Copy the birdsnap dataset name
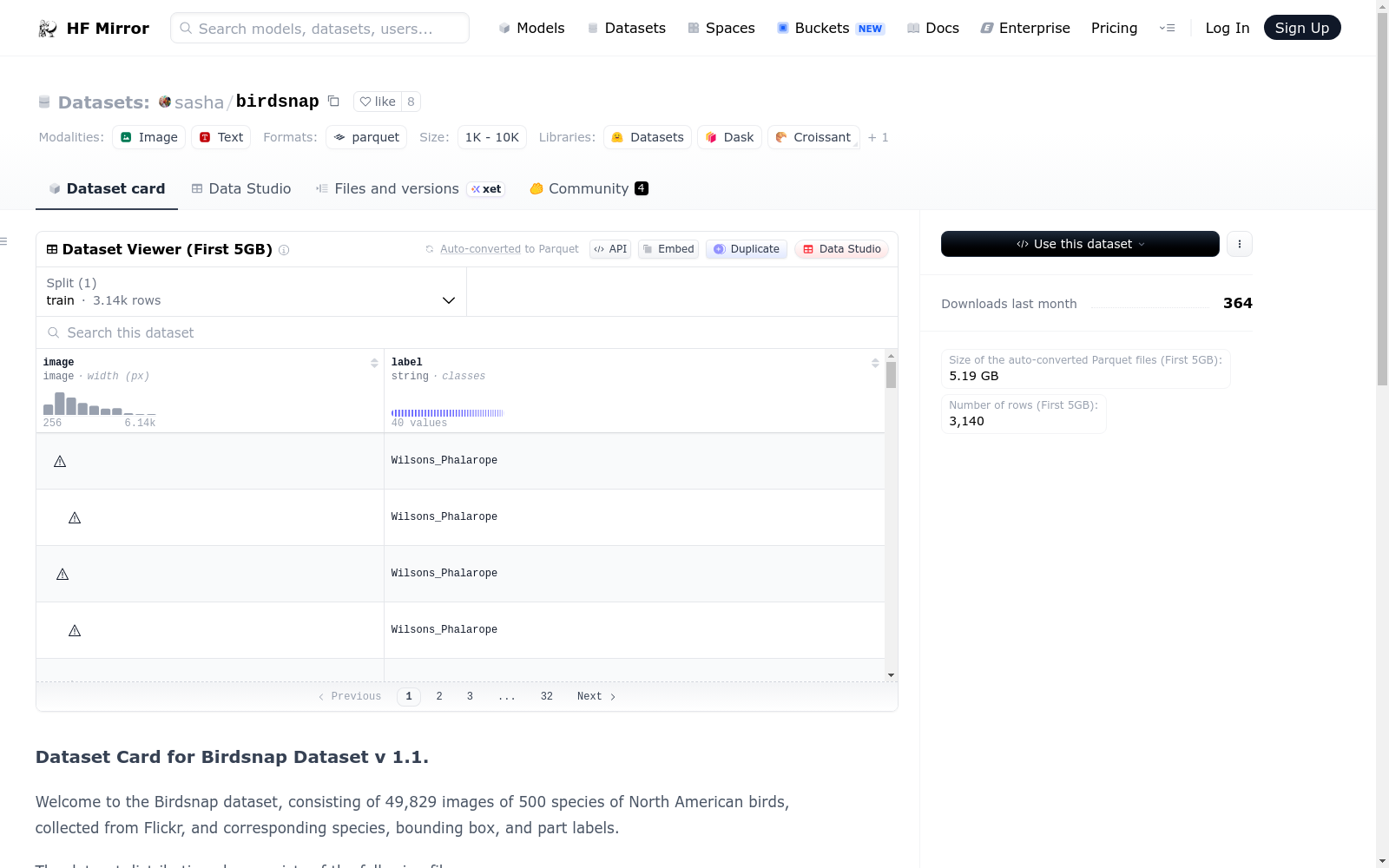The width and height of the screenshot is (1389, 868). click(x=333, y=102)
